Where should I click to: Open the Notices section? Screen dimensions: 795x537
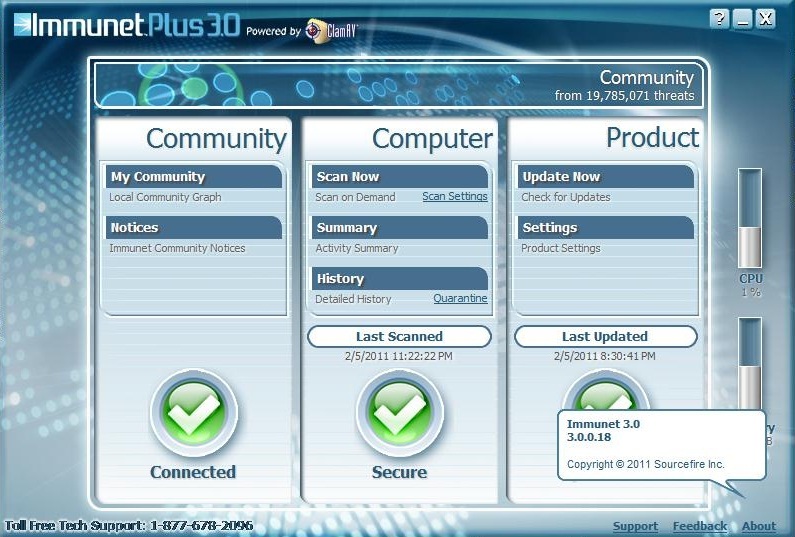click(194, 227)
